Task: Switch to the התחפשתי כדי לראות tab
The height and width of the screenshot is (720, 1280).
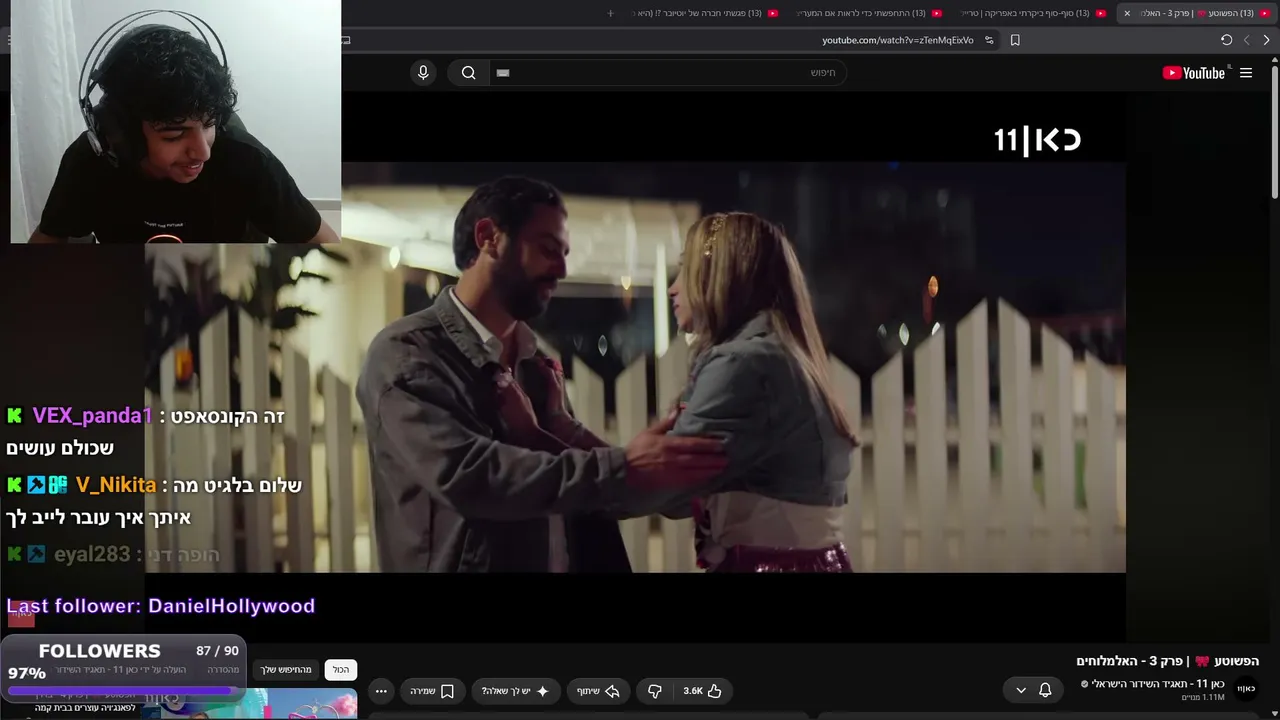Action: [869, 13]
